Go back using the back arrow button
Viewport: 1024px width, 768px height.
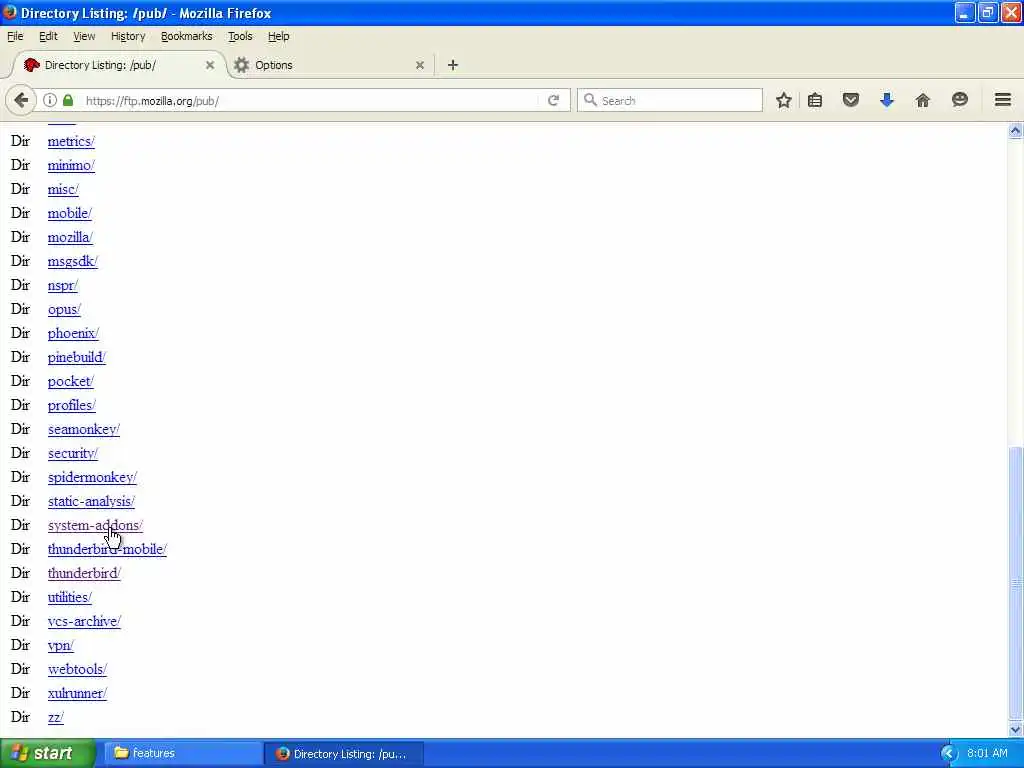pyautogui.click(x=21, y=101)
